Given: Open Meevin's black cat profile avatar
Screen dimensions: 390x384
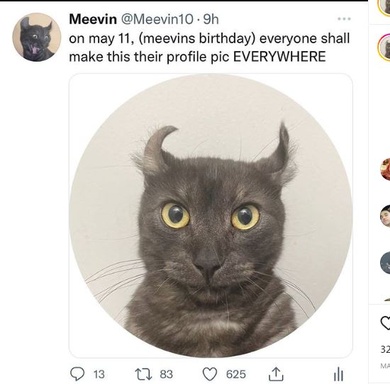Looking at the screenshot, I should tap(37, 37).
